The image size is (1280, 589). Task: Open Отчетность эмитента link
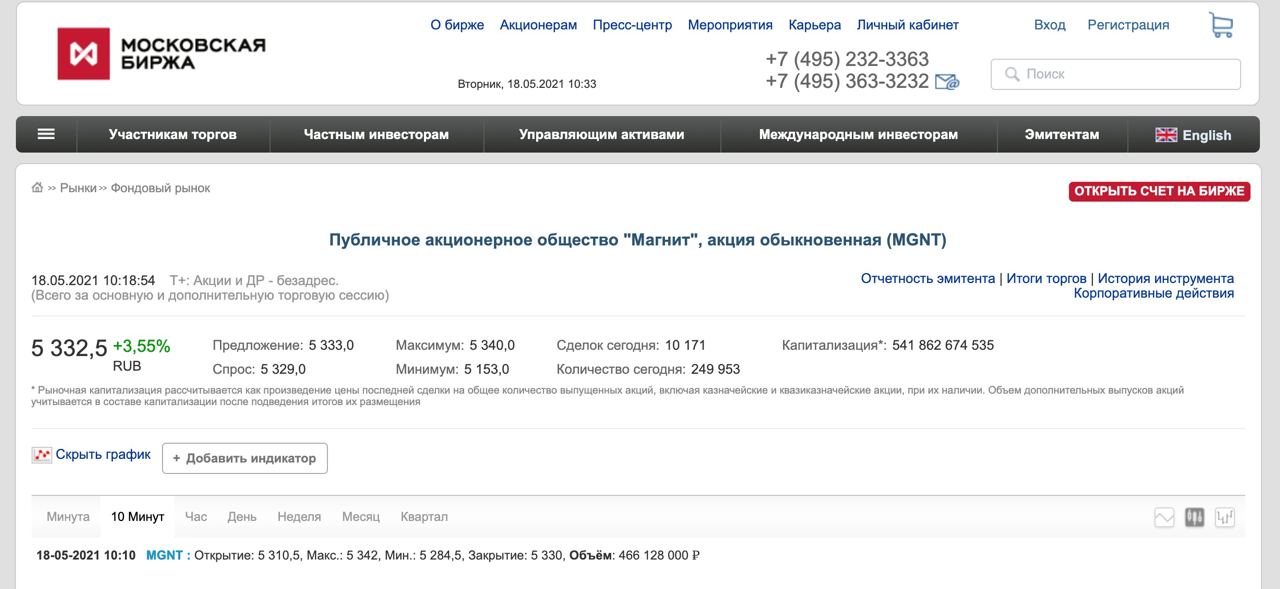(928, 279)
